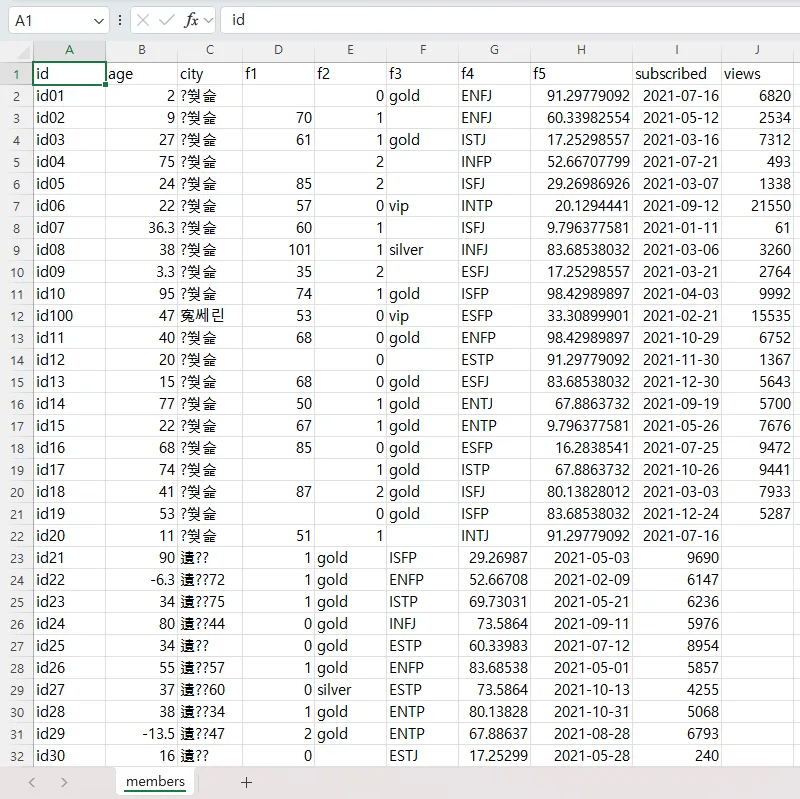Click cell containing id100
The image size is (800, 799).
69,316
